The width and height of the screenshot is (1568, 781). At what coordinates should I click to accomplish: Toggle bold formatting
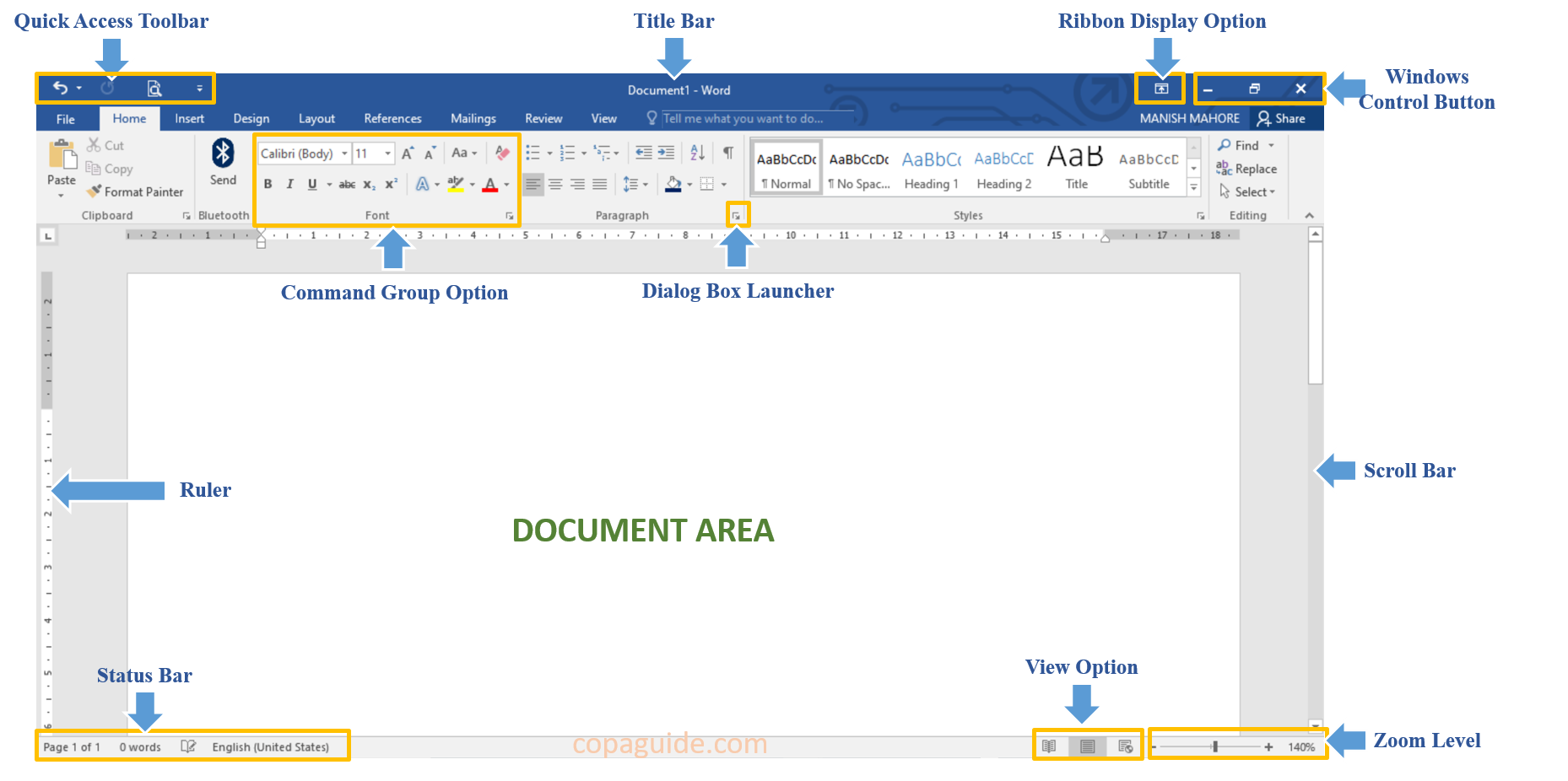coord(268,184)
